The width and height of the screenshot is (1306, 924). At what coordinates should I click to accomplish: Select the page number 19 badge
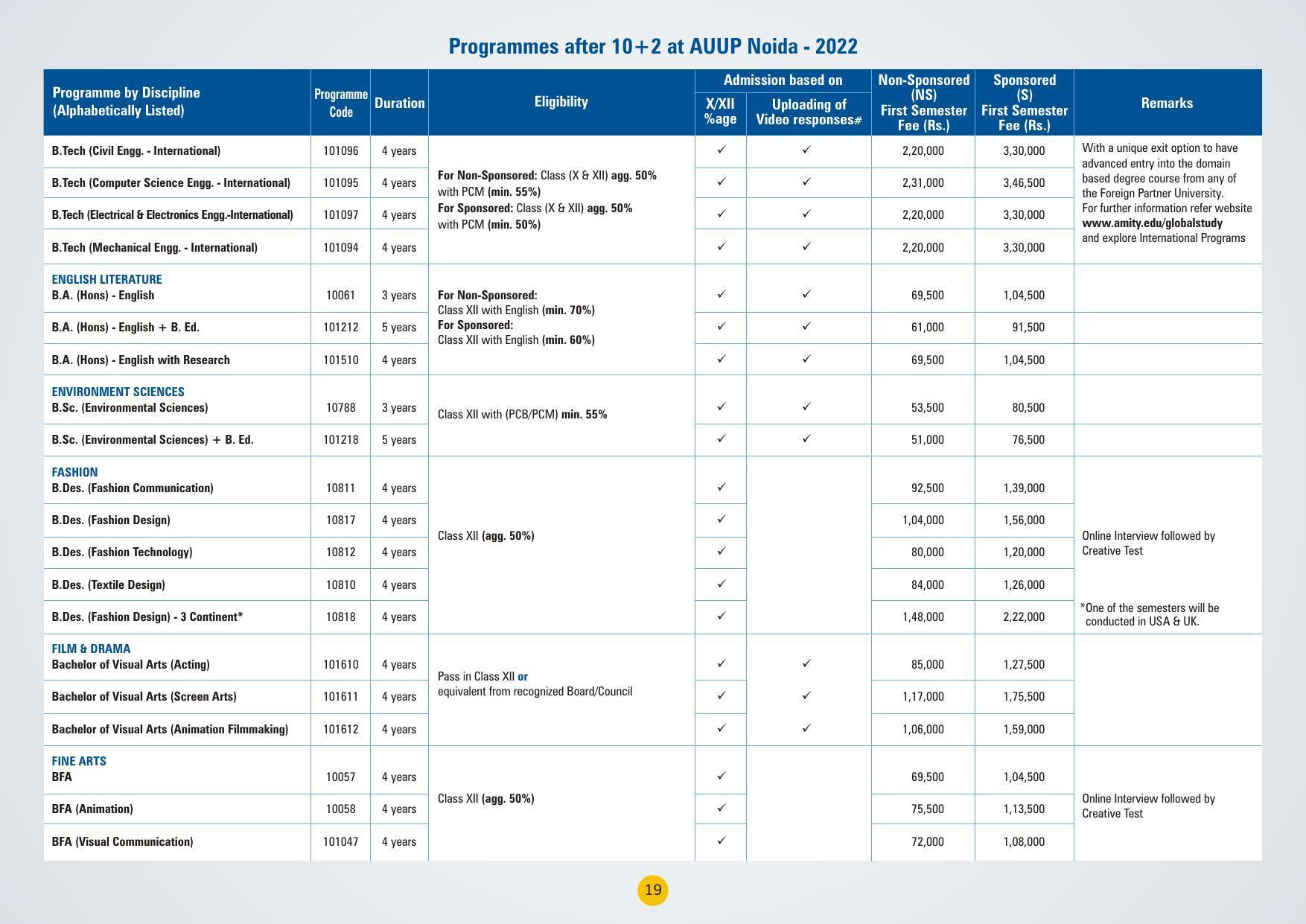click(x=653, y=890)
